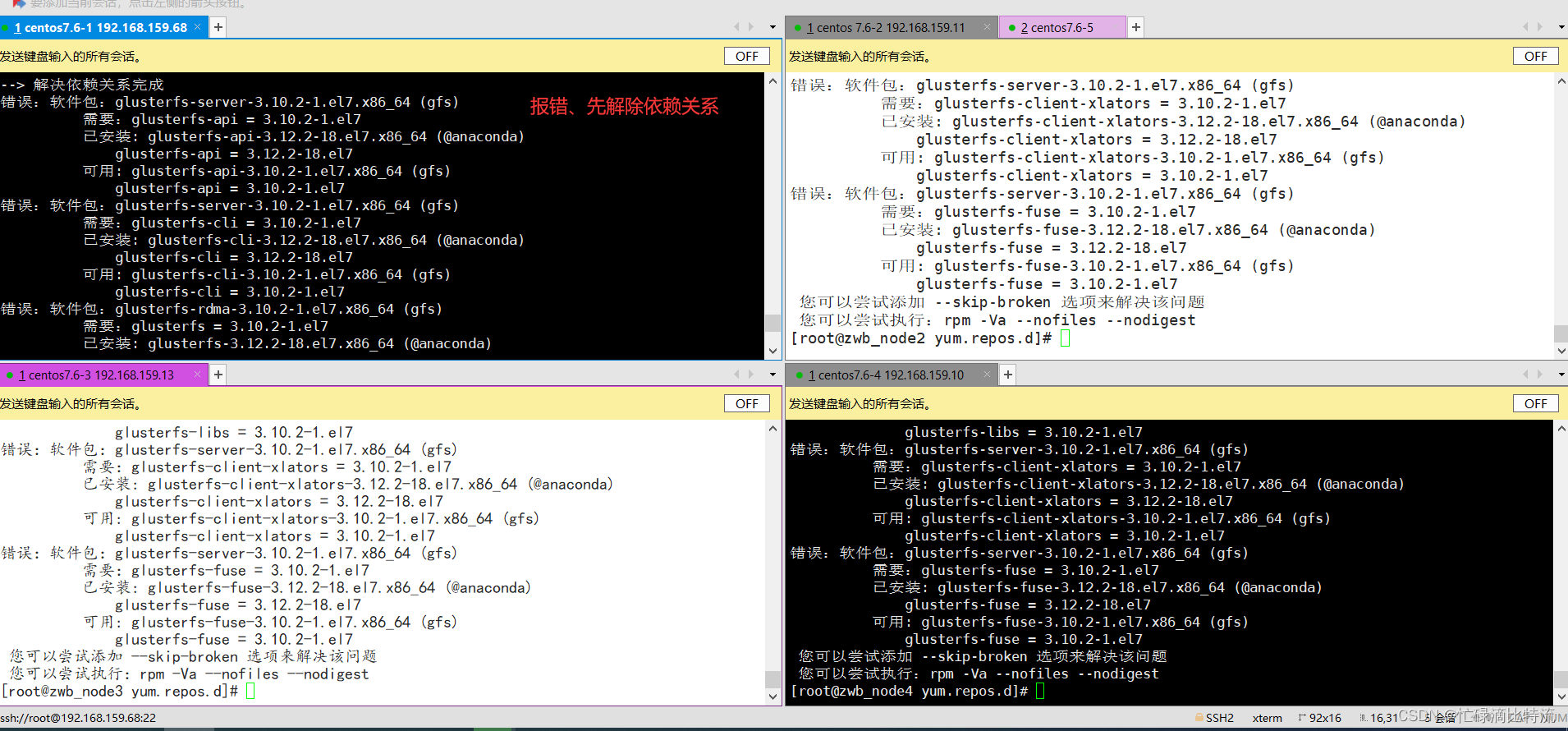Image resolution: width=1568 pixels, height=731 pixels.
Task: Click next-tab arrow in centos7.6-1 pane
Action: tap(750, 27)
